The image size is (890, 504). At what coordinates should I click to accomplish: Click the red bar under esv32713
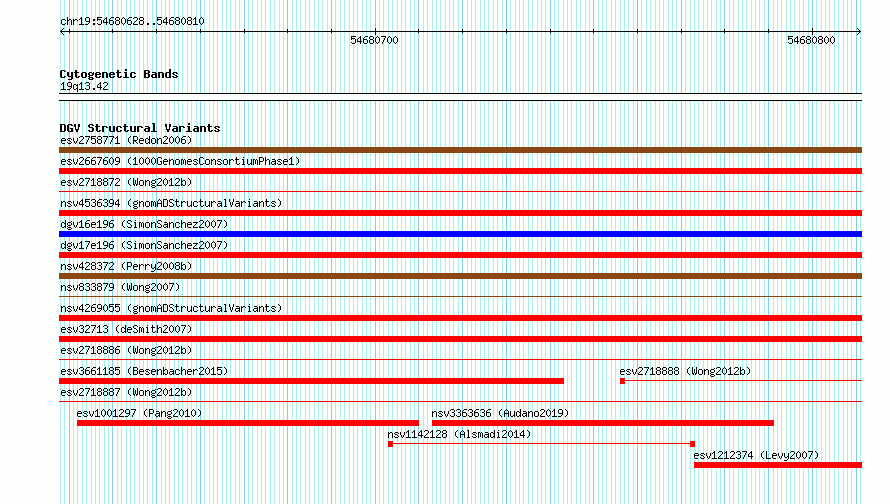[460, 339]
